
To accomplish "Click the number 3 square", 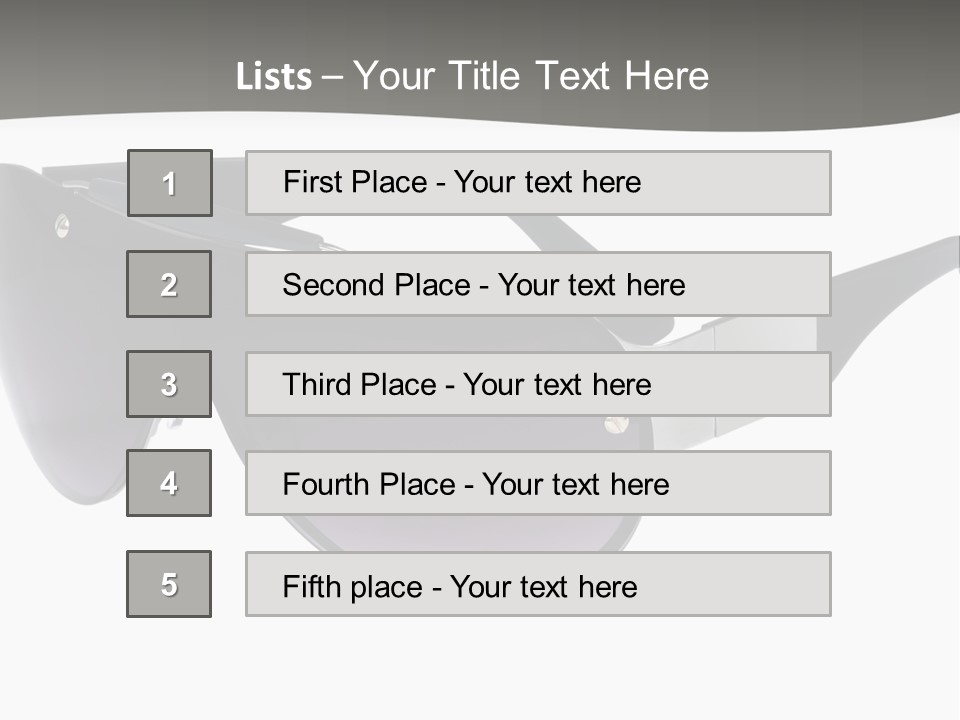I will click(169, 384).
